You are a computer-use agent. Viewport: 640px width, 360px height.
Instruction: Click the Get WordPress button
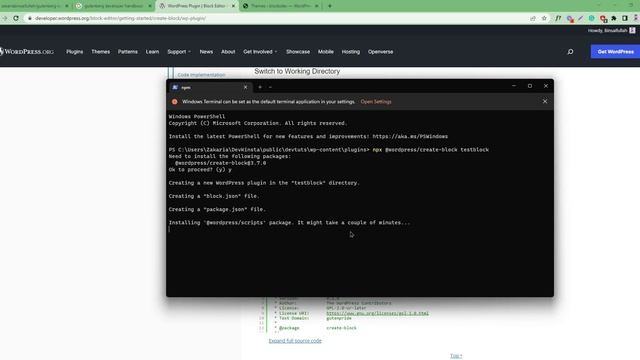(x=616, y=52)
